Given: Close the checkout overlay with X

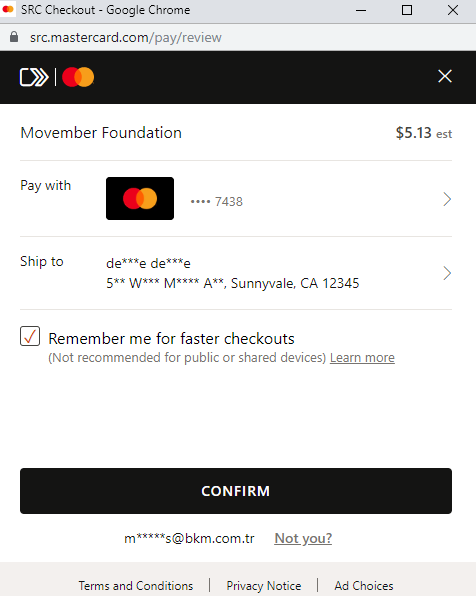Looking at the screenshot, I should coord(444,76).
